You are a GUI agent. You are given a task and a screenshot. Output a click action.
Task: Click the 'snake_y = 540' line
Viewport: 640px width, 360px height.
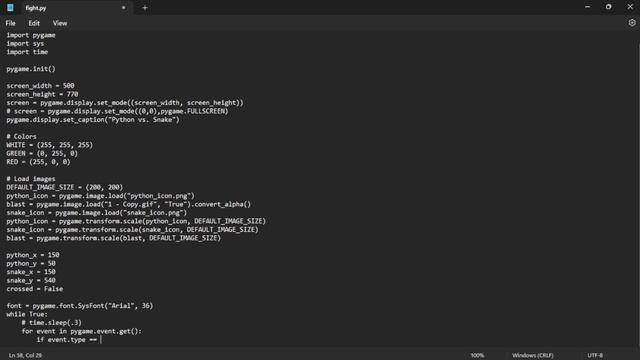pos(31,280)
